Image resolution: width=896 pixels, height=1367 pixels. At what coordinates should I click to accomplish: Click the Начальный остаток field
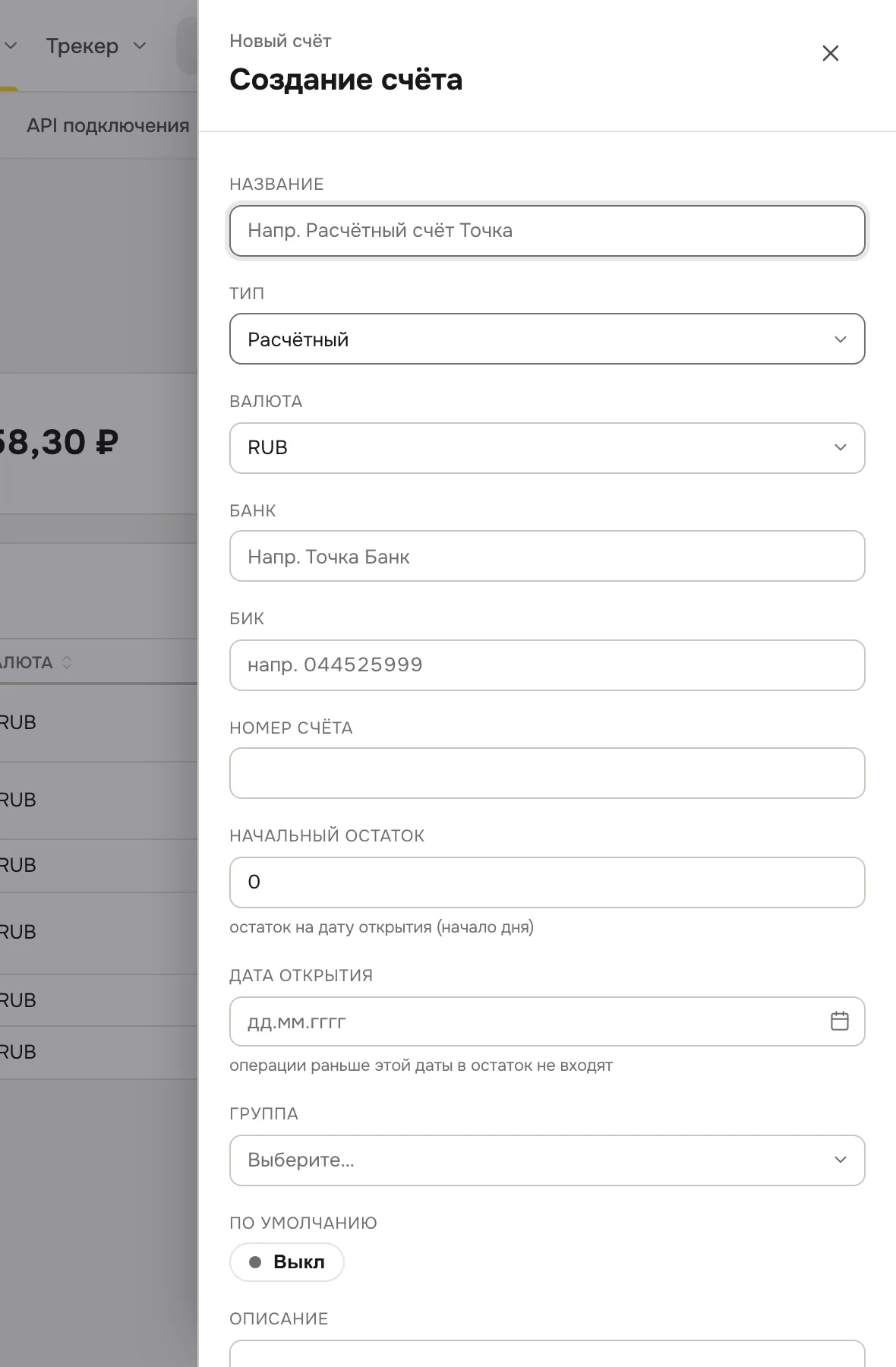point(547,882)
